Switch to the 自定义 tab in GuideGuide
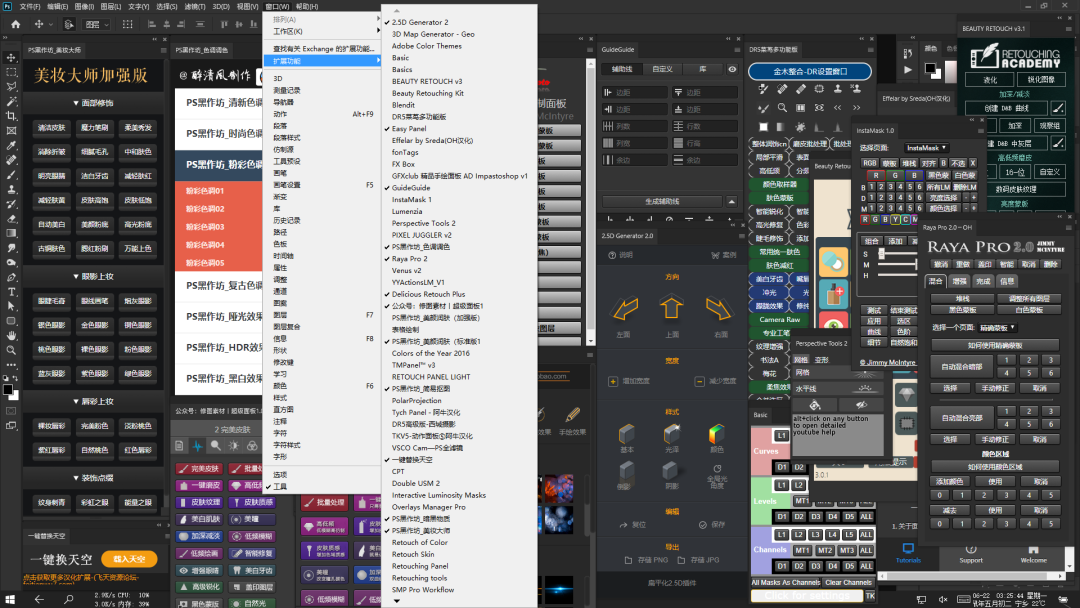The height and width of the screenshot is (608, 1080). pyautogui.click(x=663, y=70)
